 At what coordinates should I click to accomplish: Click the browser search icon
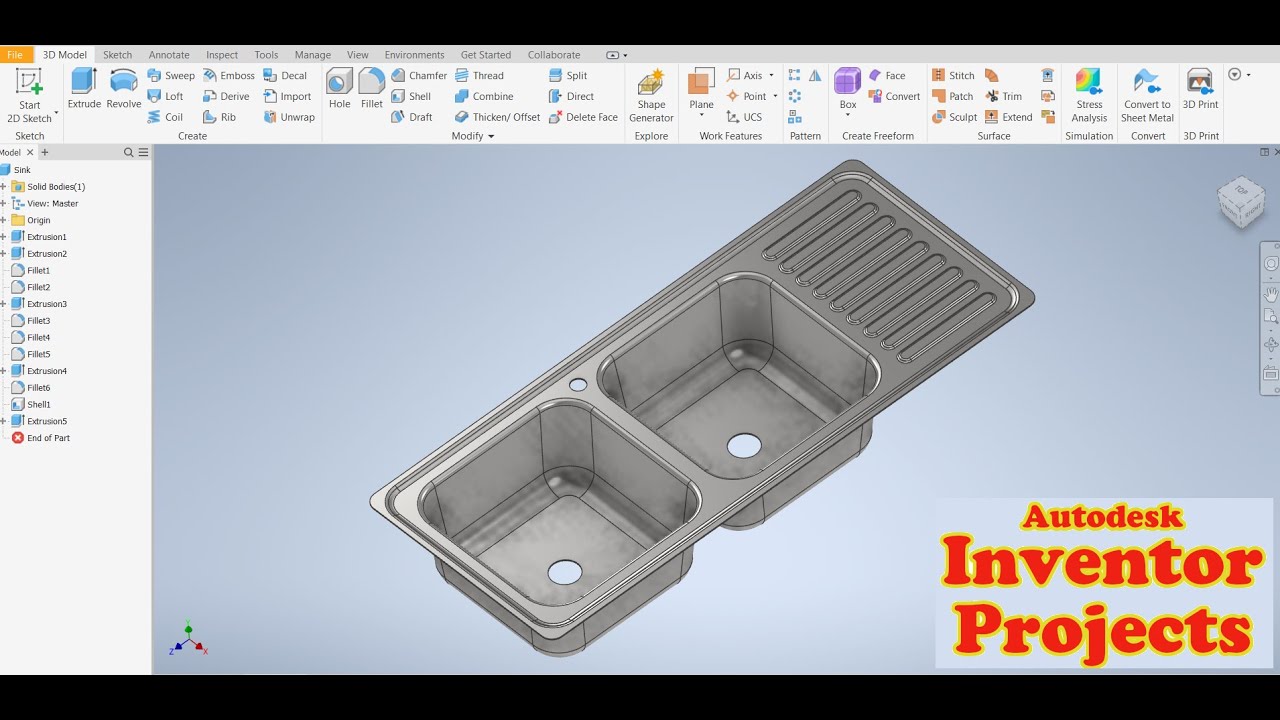pyautogui.click(x=128, y=153)
